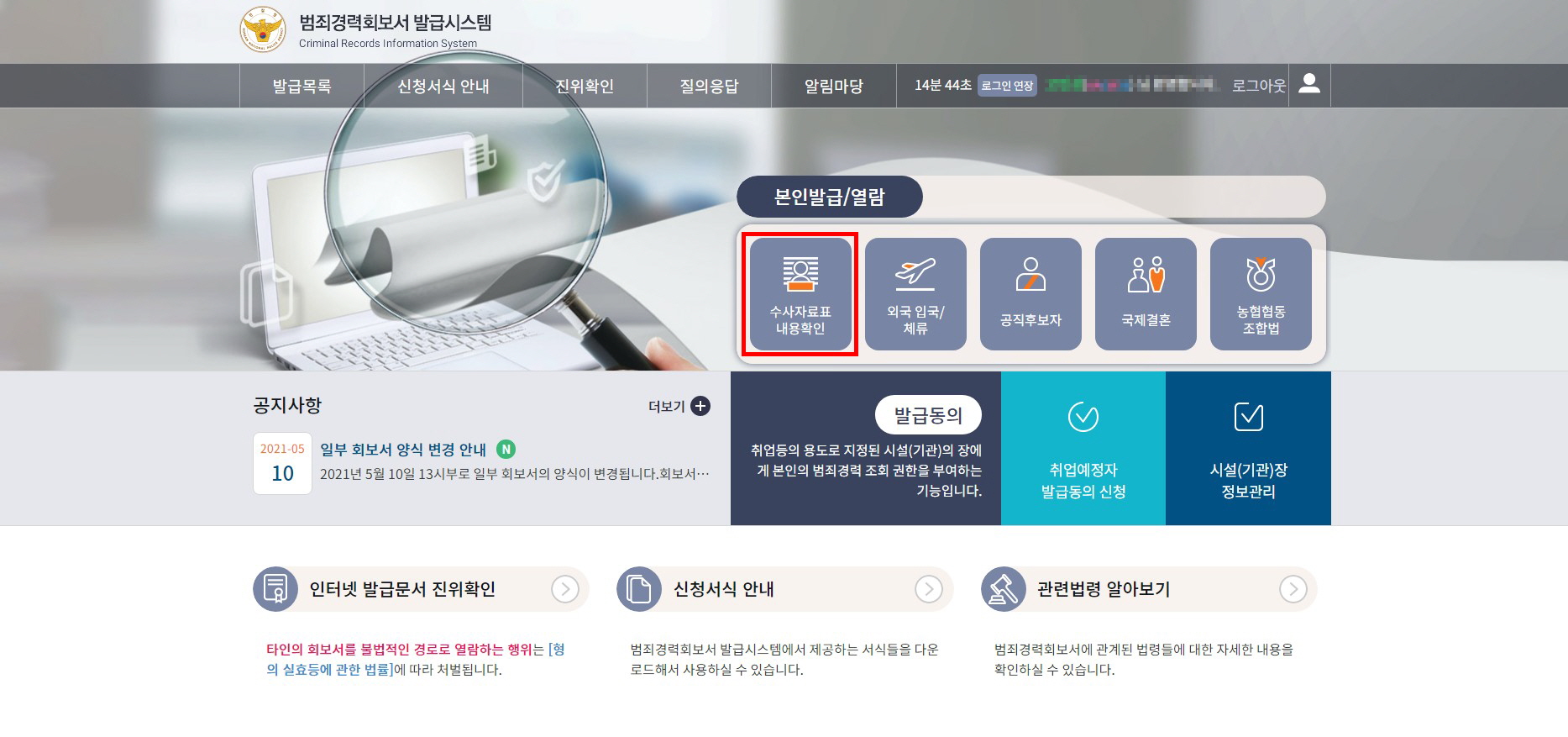
Task: Expand the 인터넷 발급문서 진위확인 arrow
Action: (565, 589)
